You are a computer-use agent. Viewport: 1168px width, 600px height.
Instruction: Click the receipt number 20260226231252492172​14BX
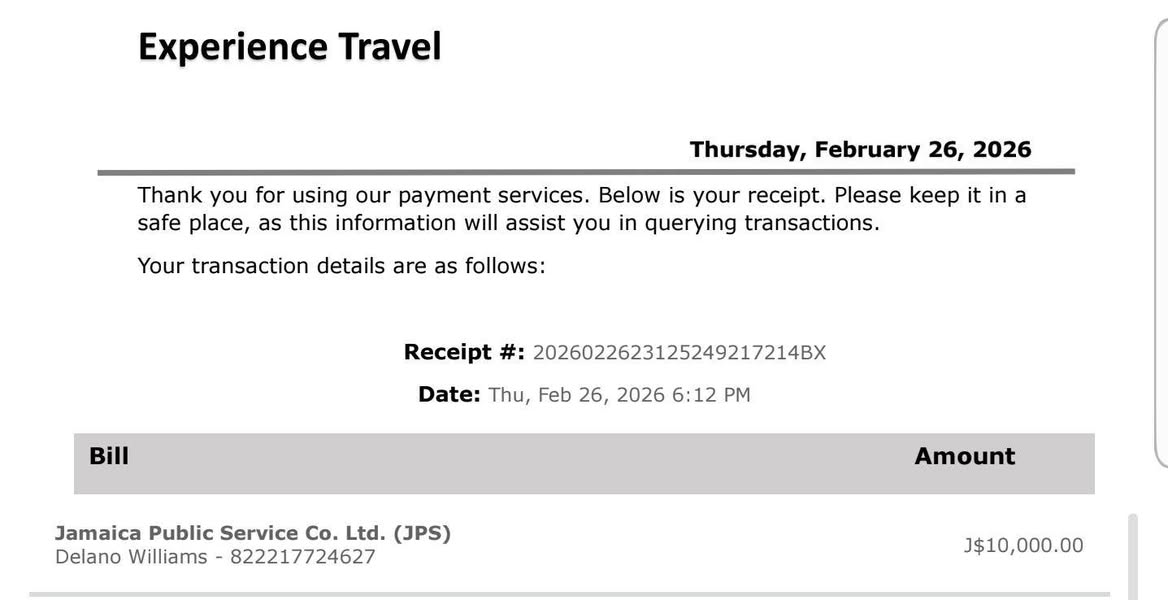pyautogui.click(x=679, y=353)
